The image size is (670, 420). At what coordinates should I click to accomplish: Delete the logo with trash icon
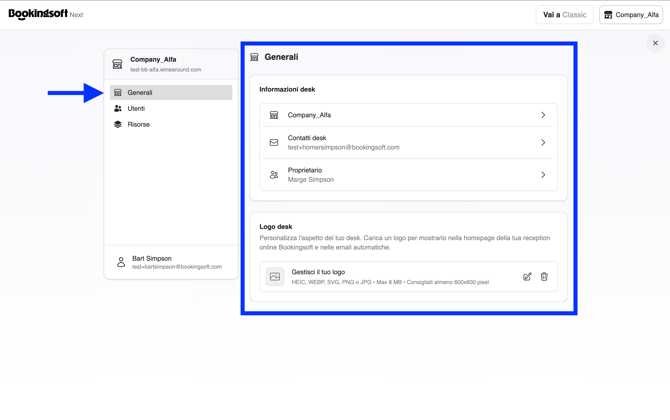point(544,277)
